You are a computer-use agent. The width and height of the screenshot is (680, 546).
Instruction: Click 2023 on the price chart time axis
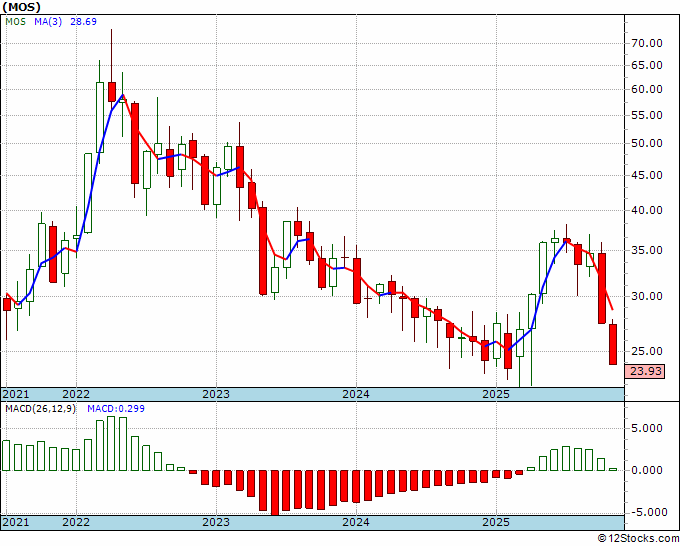tap(216, 394)
